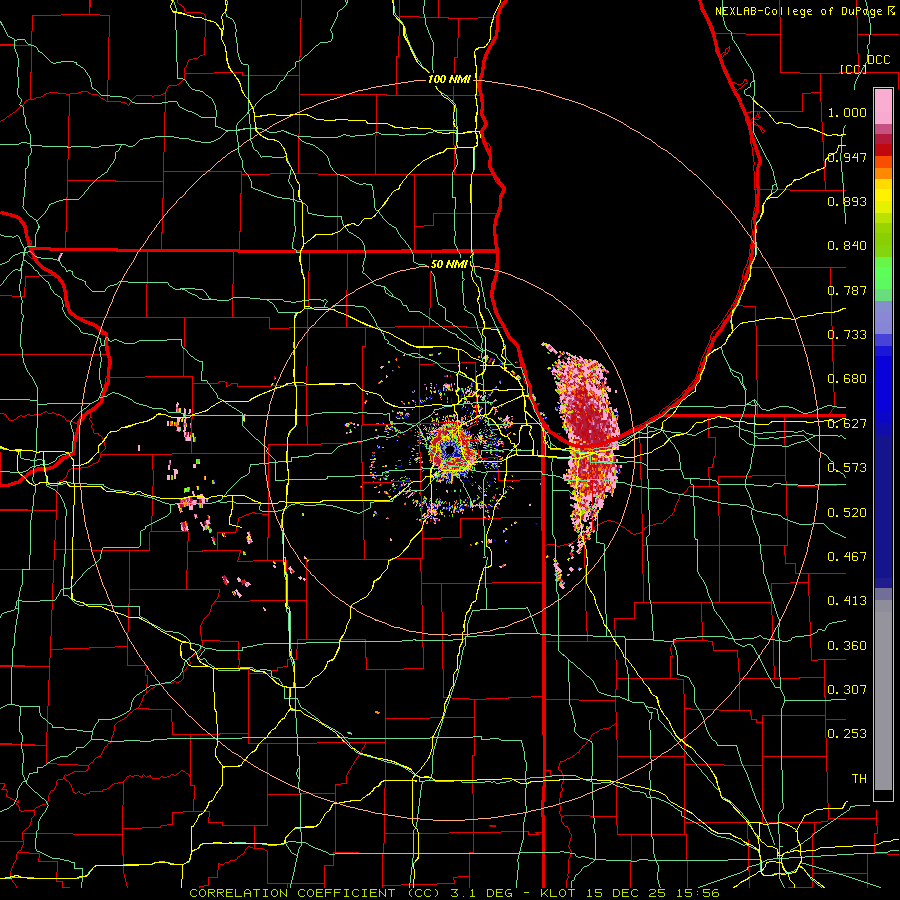Click the DCC label above the color bar
900x900 pixels.
(878, 60)
